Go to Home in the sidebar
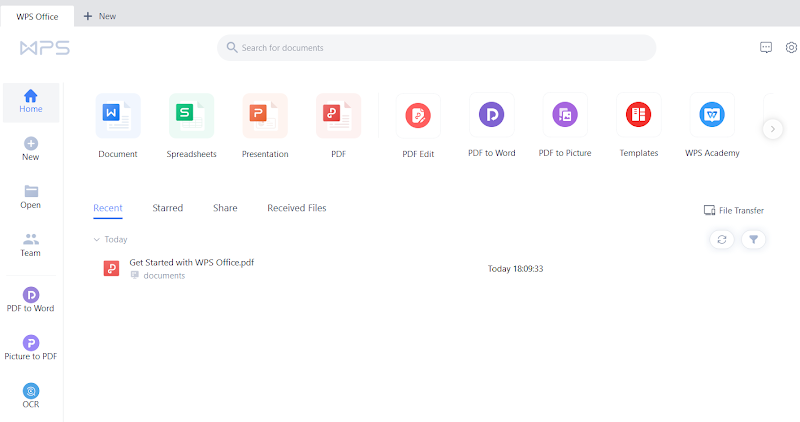Viewport: 800px width, 422px height. 31,102
